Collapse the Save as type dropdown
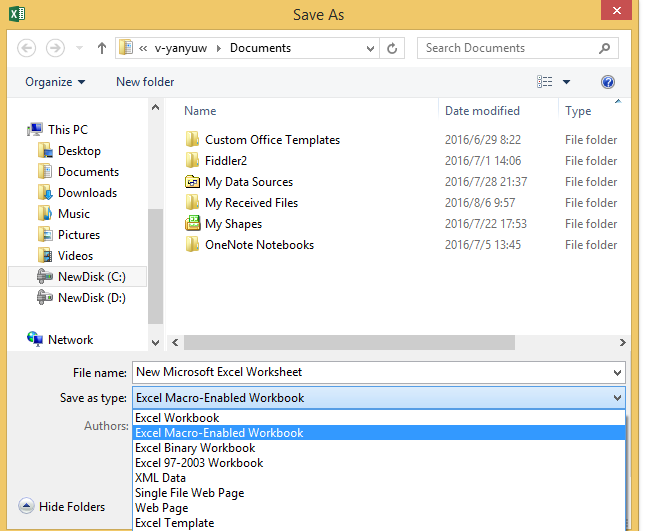Screen dimensions: 665x531 point(616,398)
